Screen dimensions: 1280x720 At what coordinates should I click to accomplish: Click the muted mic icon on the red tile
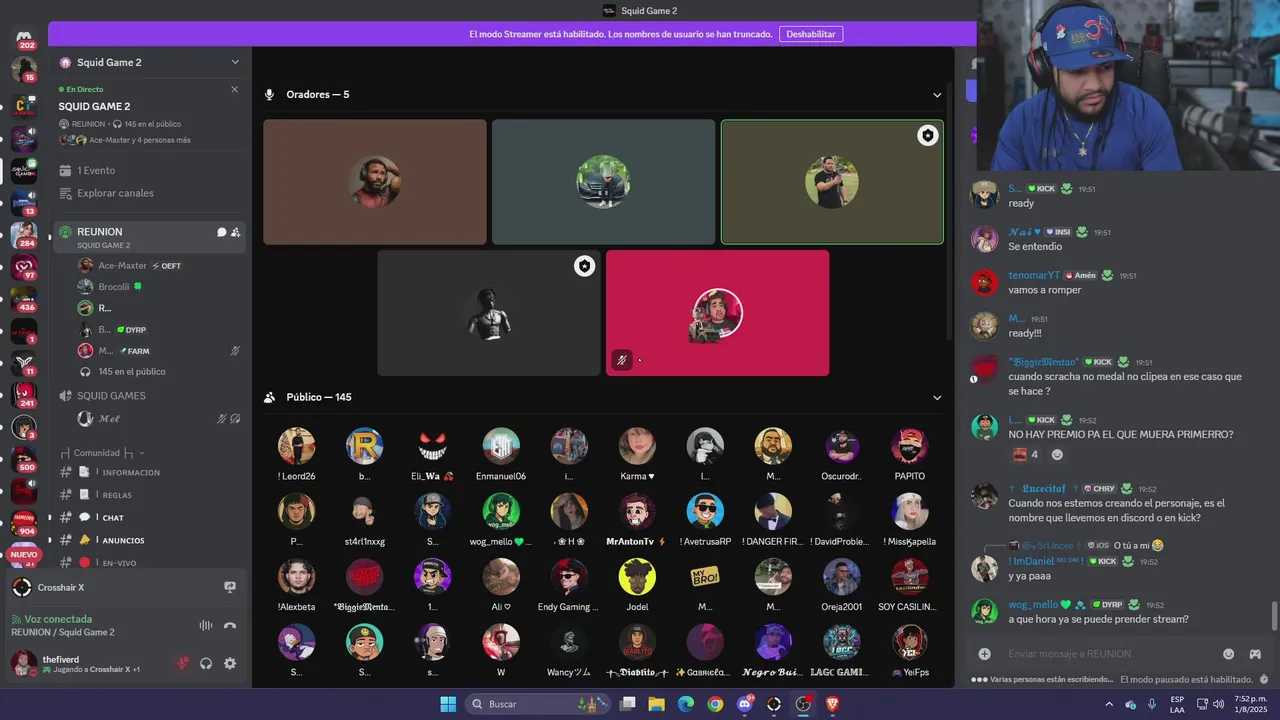click(x=622, y=360)
